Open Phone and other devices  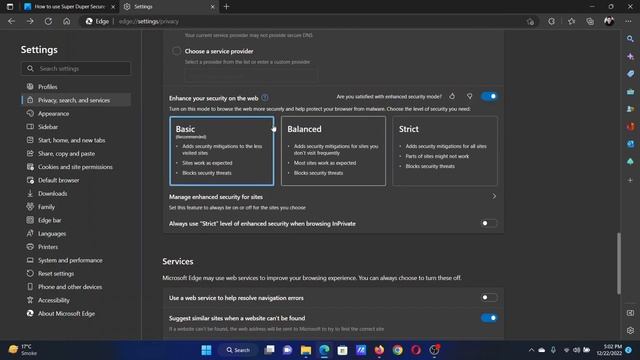click(x=70, y=287)
